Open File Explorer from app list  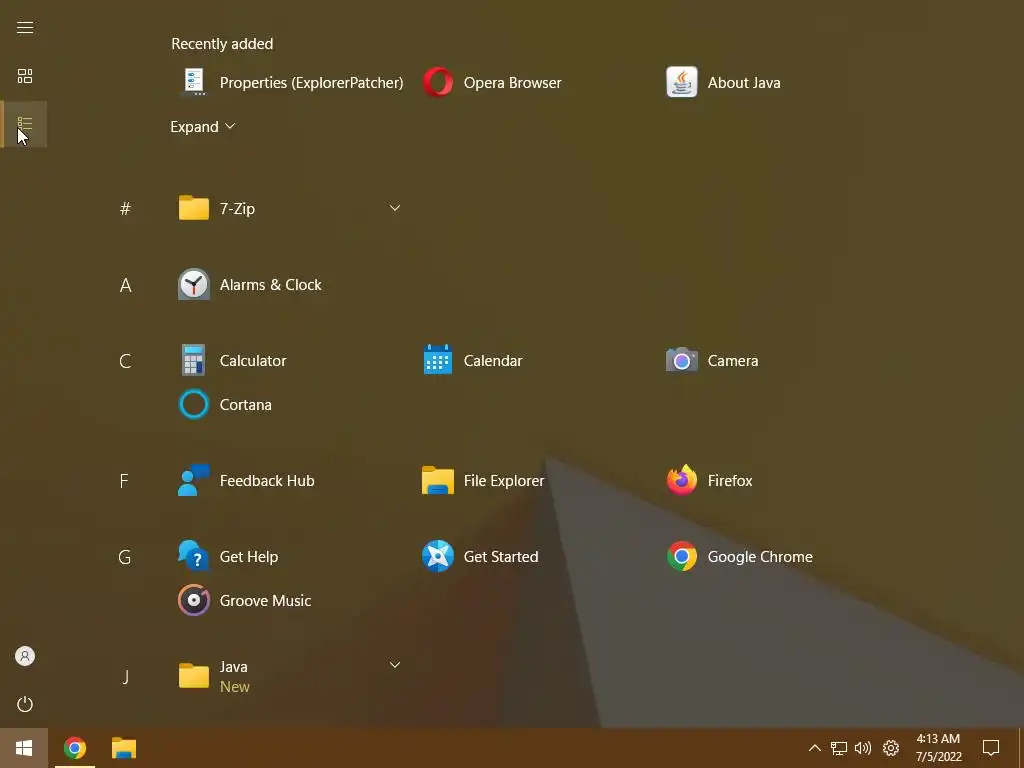click(438, 480)
